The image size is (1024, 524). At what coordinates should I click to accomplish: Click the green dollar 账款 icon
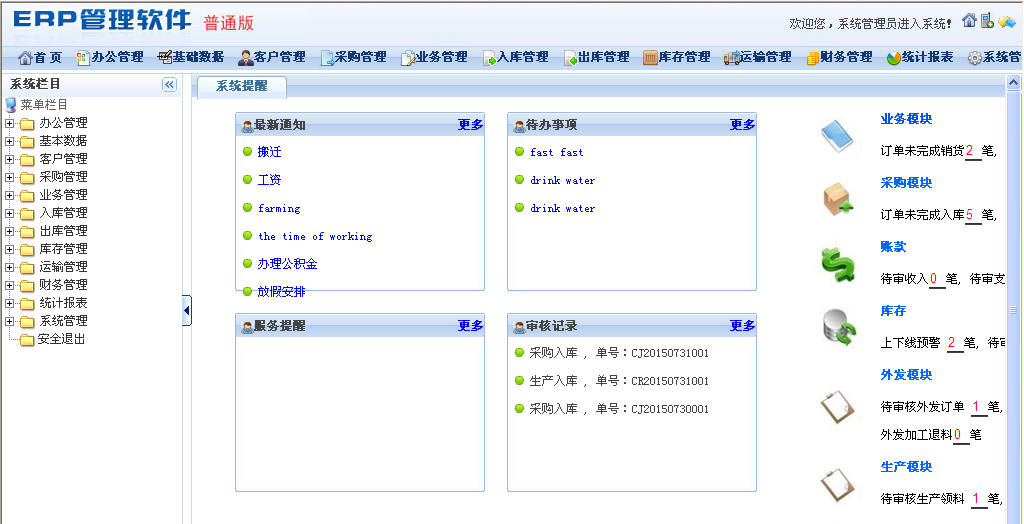pos(837,265)
